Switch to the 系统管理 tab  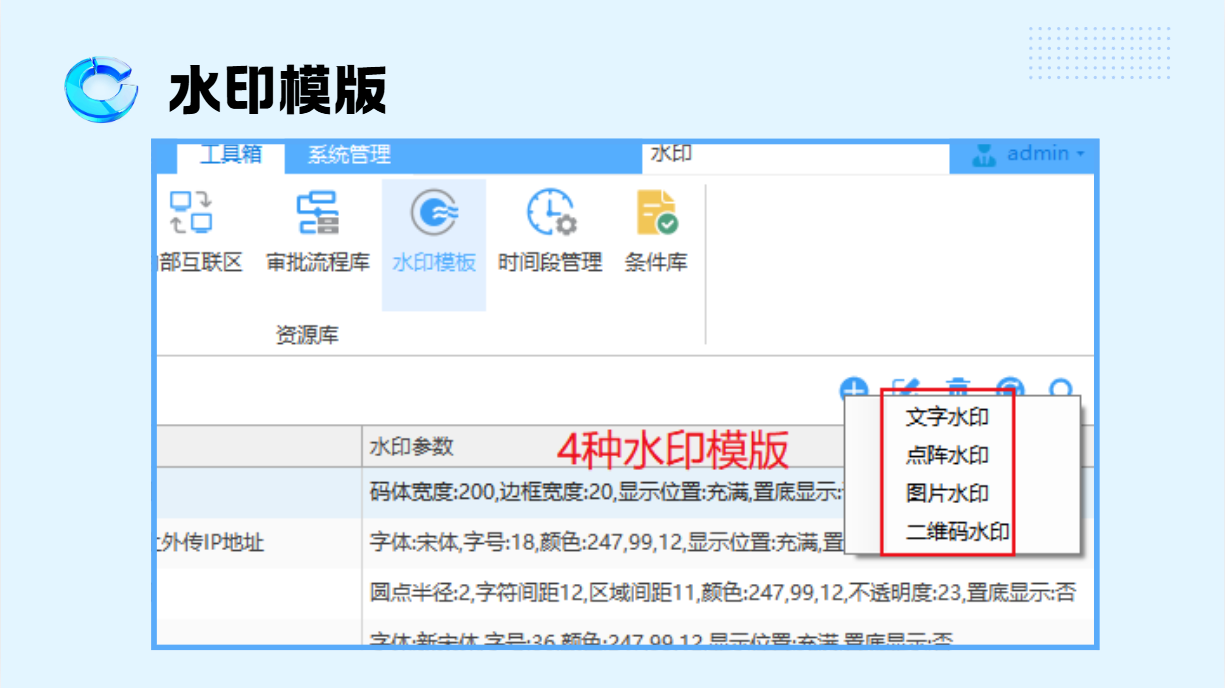pos(349,156)
